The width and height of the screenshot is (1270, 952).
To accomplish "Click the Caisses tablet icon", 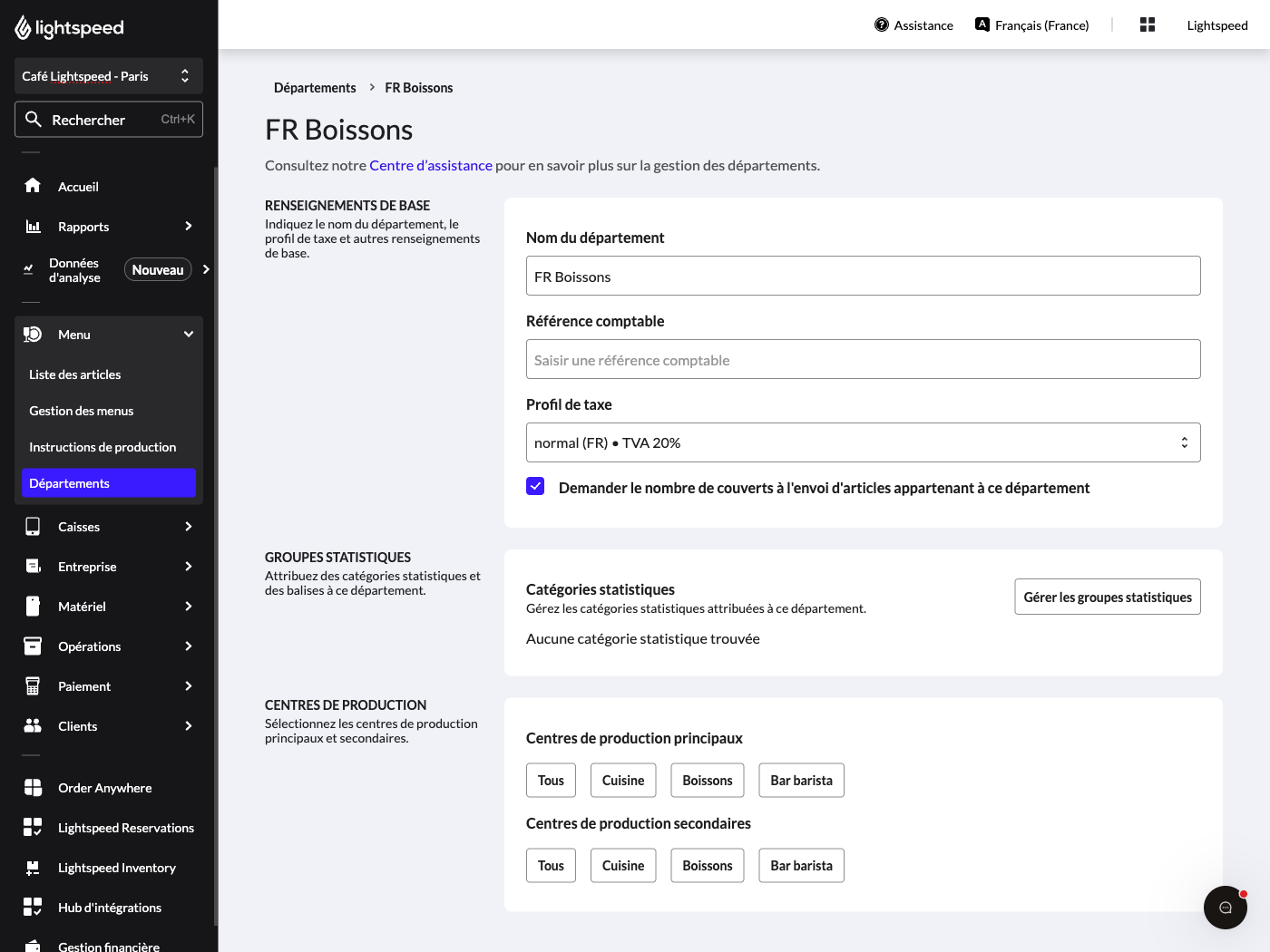I will pos(33,526).
